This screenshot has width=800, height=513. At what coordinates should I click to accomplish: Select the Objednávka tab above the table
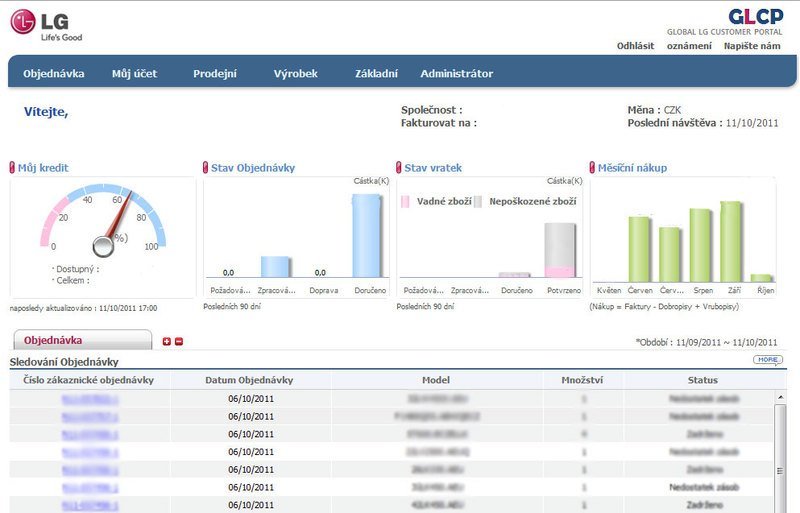click(80, 341)
